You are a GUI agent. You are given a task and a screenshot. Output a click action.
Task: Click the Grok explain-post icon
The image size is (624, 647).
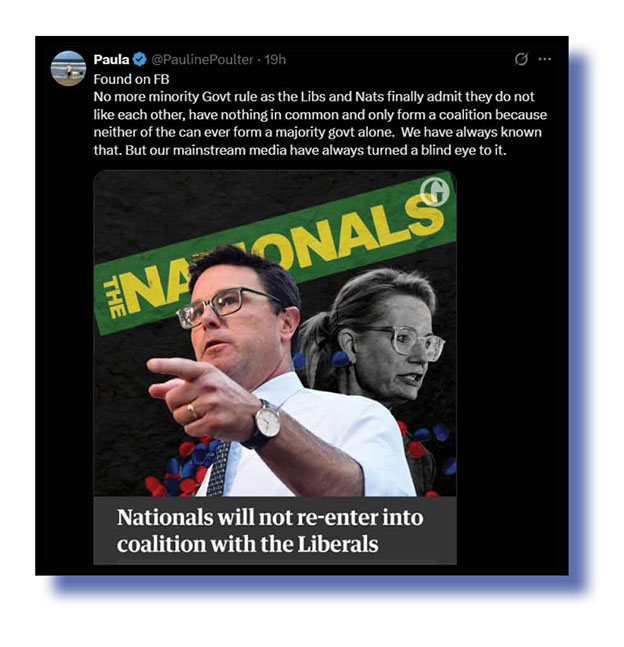[521, 59]
